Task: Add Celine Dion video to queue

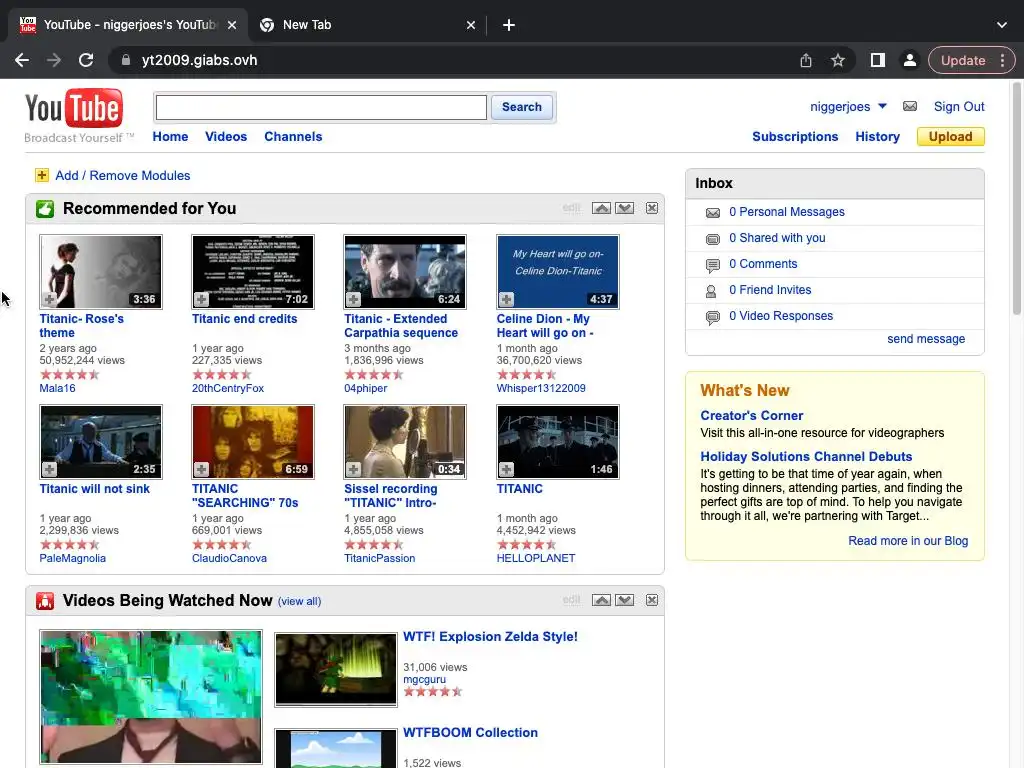Action: (506, 299)
